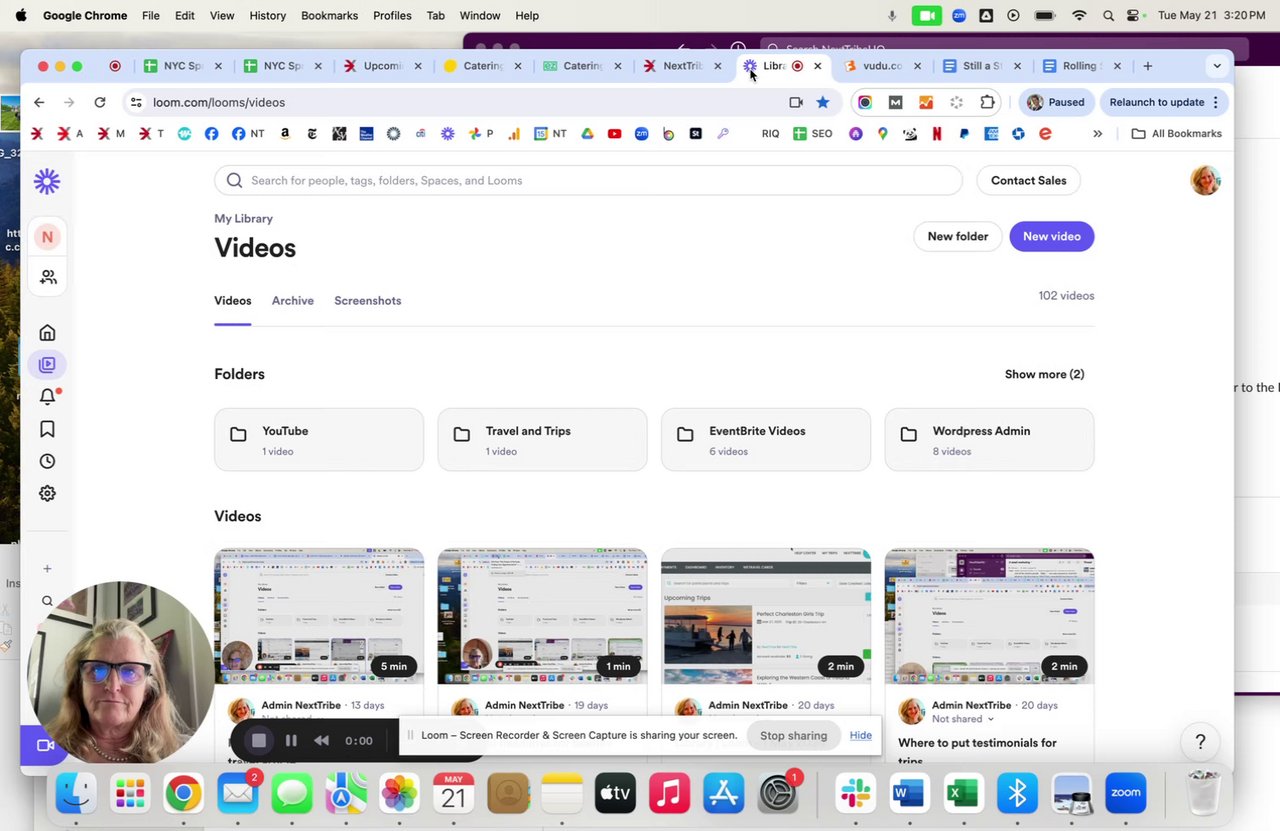Viewport: 1280px width, 831px height.
Task: Click the New folder button
Action: tap(958, 236)
